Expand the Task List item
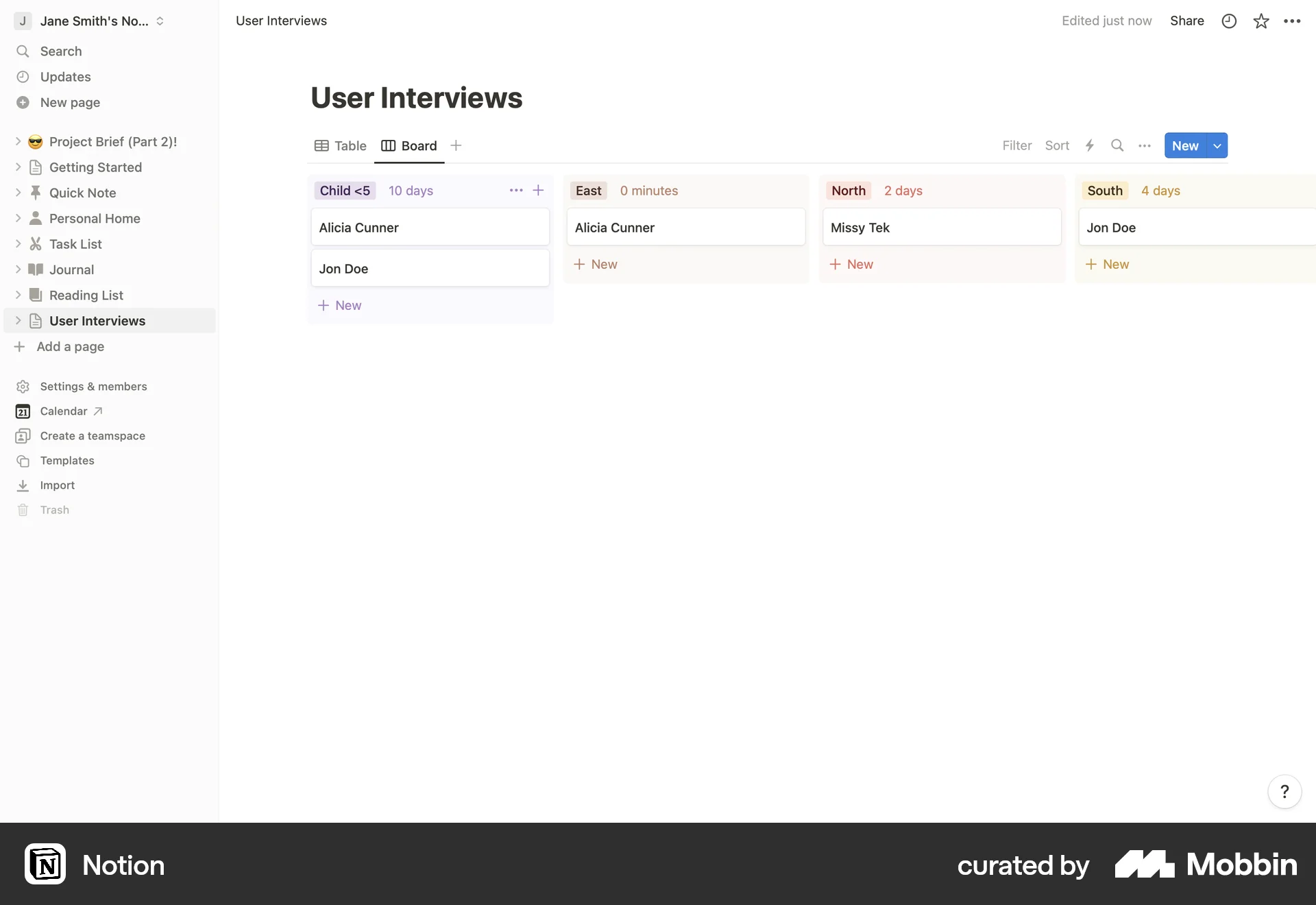 coord(18,243)
